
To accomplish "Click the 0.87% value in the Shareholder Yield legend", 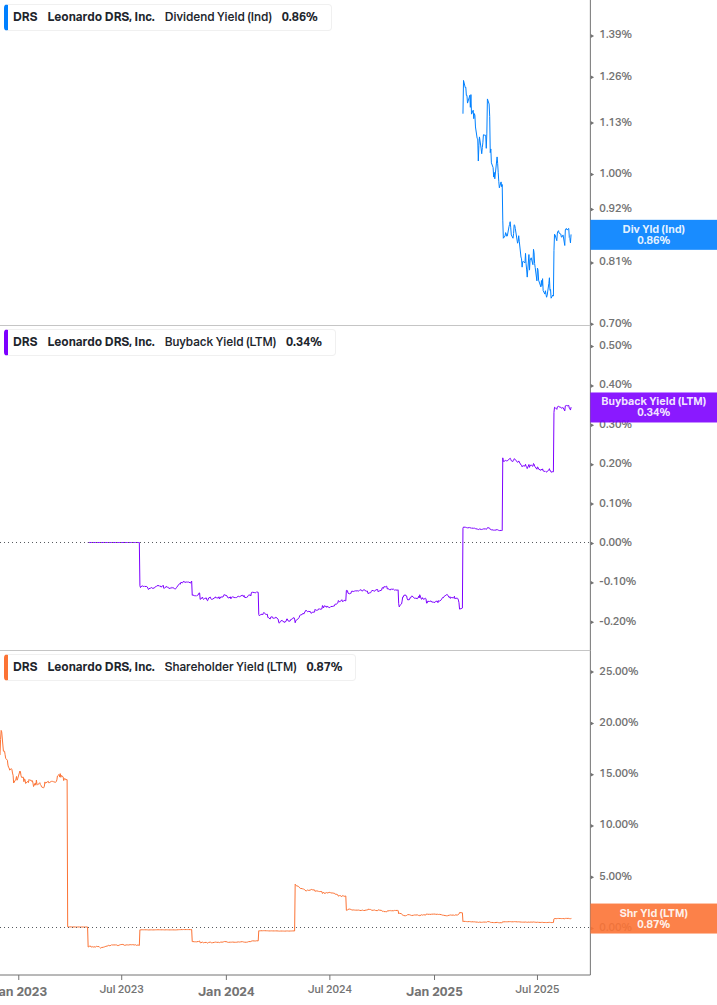I will (x=324, y=667).
